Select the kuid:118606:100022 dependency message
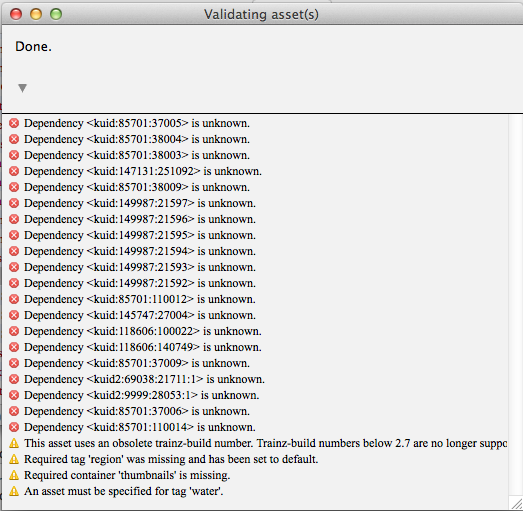The image size is (523, 511). pyautogui.click(x=143, y=331)
